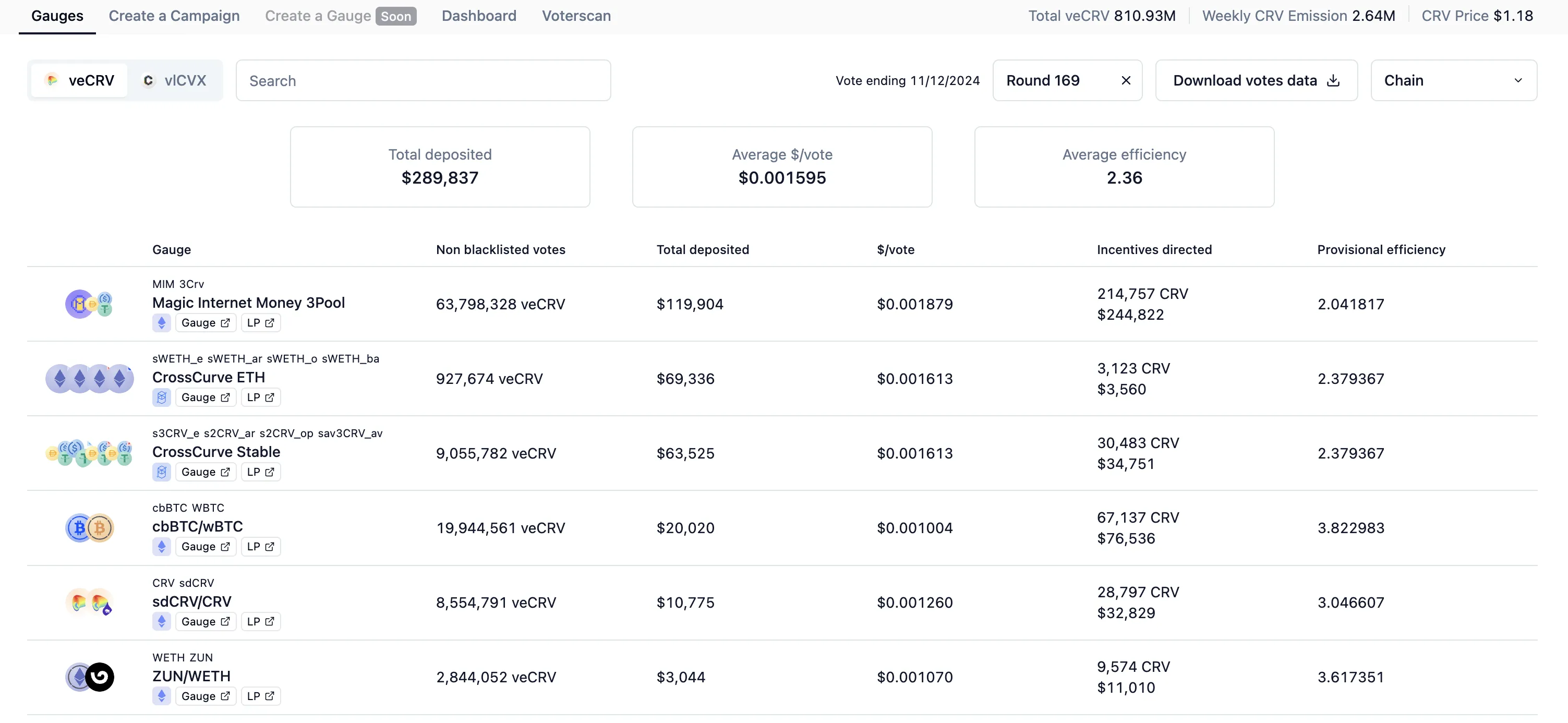
Task: Focus the Search input field
Action: [423, 80]
